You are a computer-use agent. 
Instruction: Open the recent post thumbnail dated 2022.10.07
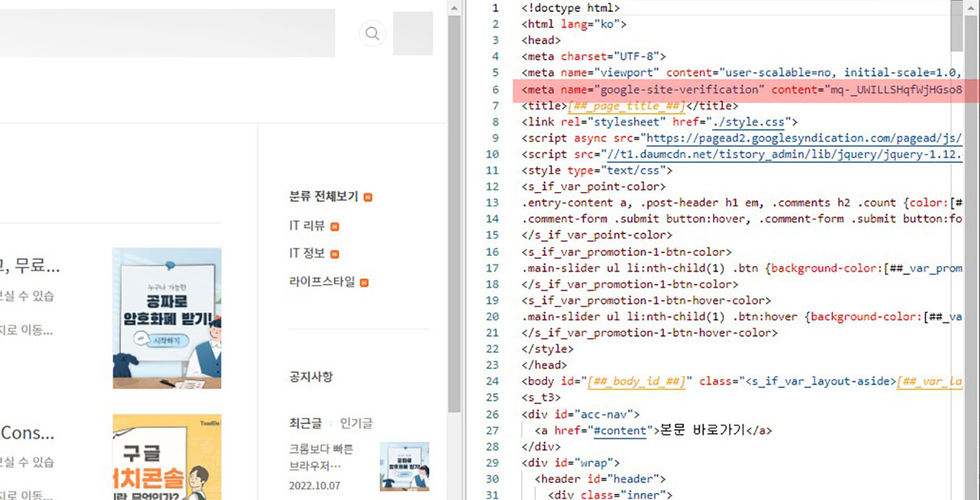(x=404, y=466)
